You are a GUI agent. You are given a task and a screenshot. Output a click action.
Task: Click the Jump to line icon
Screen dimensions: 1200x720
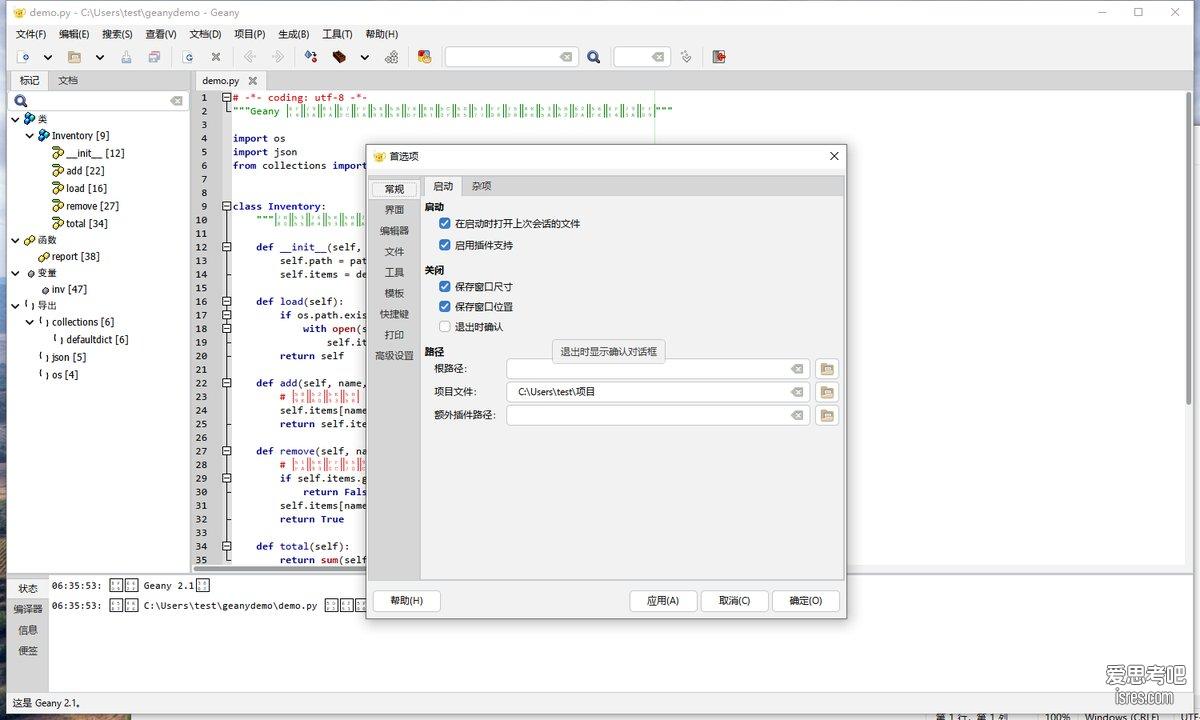pyautogui.click(x=686, y=57)
